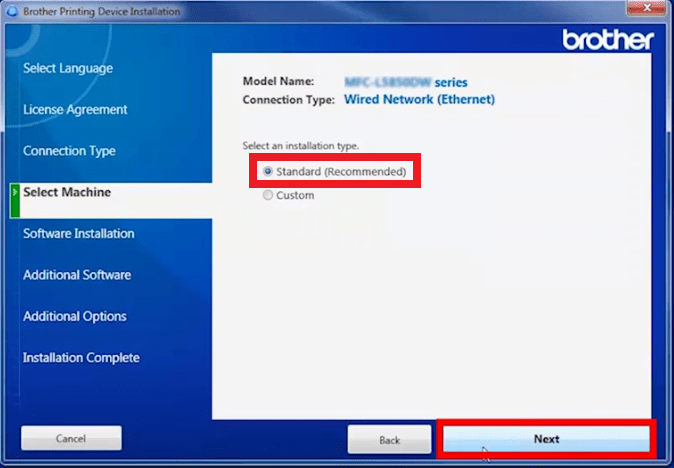The width and height of the screenshot is (674, 468).
Task: Click the Next button
Action: (x=546, y=439)
